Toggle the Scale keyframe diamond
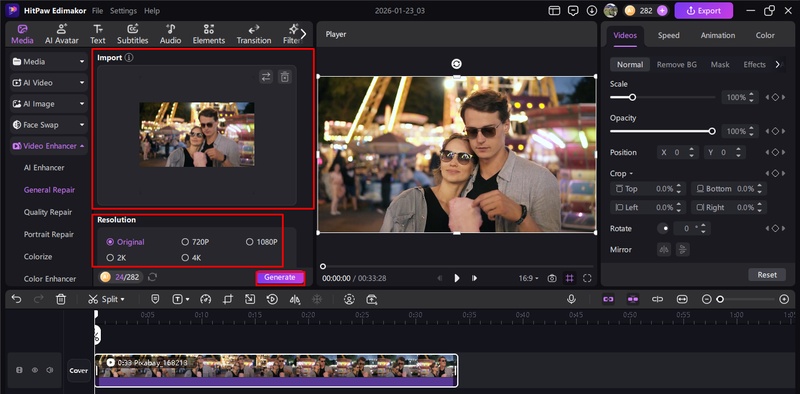 tap(775, 97)
